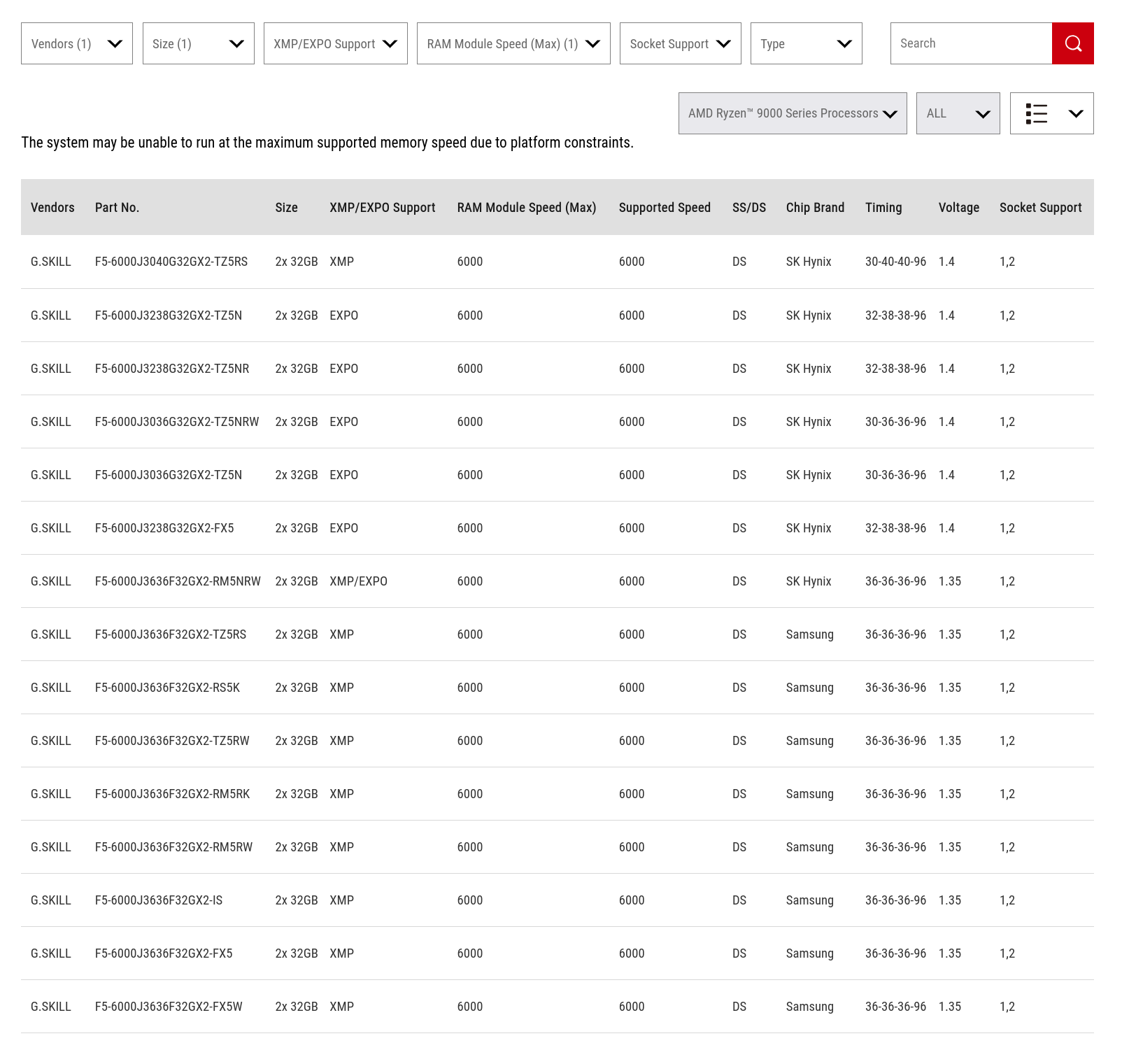This screenshot has height=1064, width=1129.
Task: Click the Vendors column header
Action: (x=52, y=208)
